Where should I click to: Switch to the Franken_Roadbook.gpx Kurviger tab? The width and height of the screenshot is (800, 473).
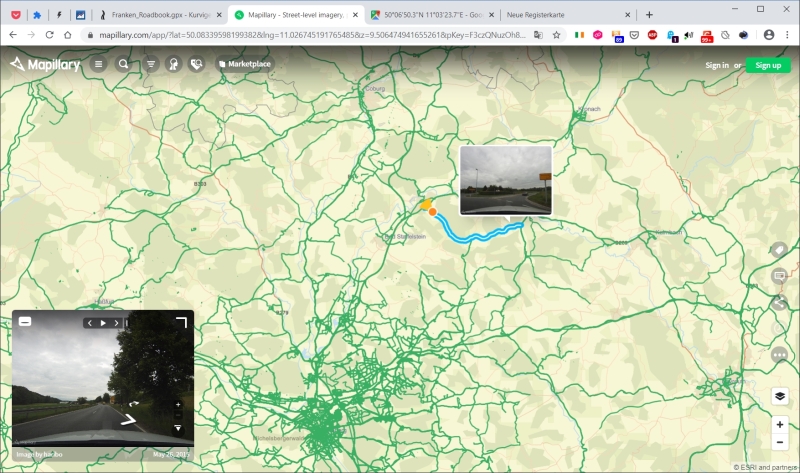tap(161, 15)
